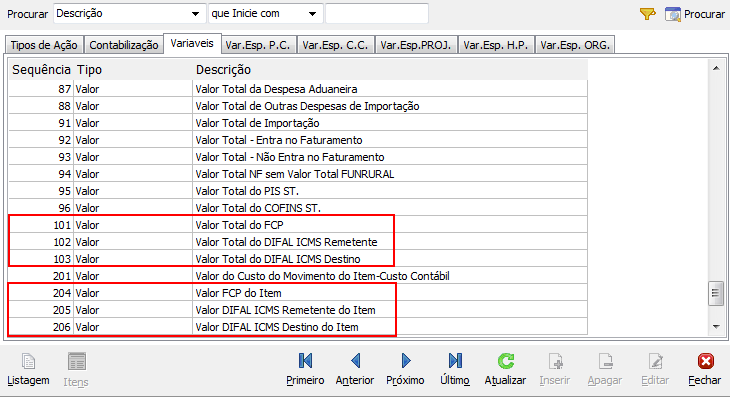This screenshot has height=397, width=730.
Task: Select row 206 Valor DIFAL ICMS Destino do Item
Action: pos(298,327)
